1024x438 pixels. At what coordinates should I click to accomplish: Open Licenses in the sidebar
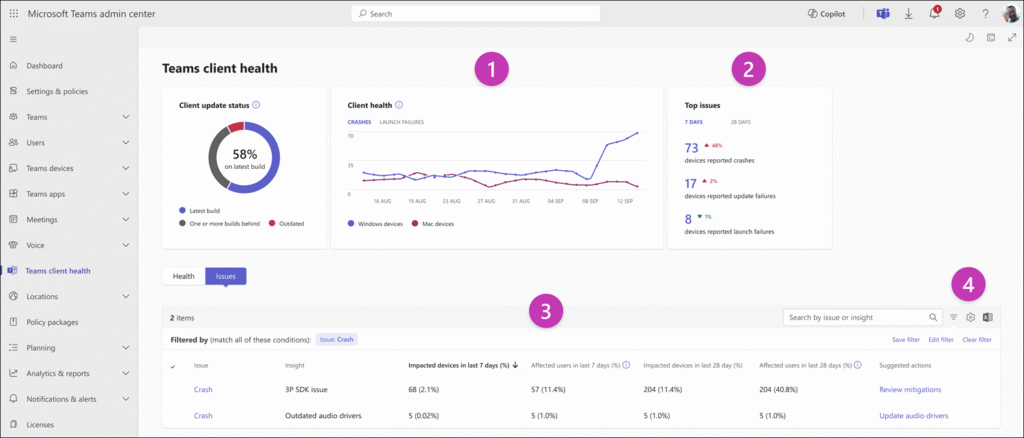(39, 424)
